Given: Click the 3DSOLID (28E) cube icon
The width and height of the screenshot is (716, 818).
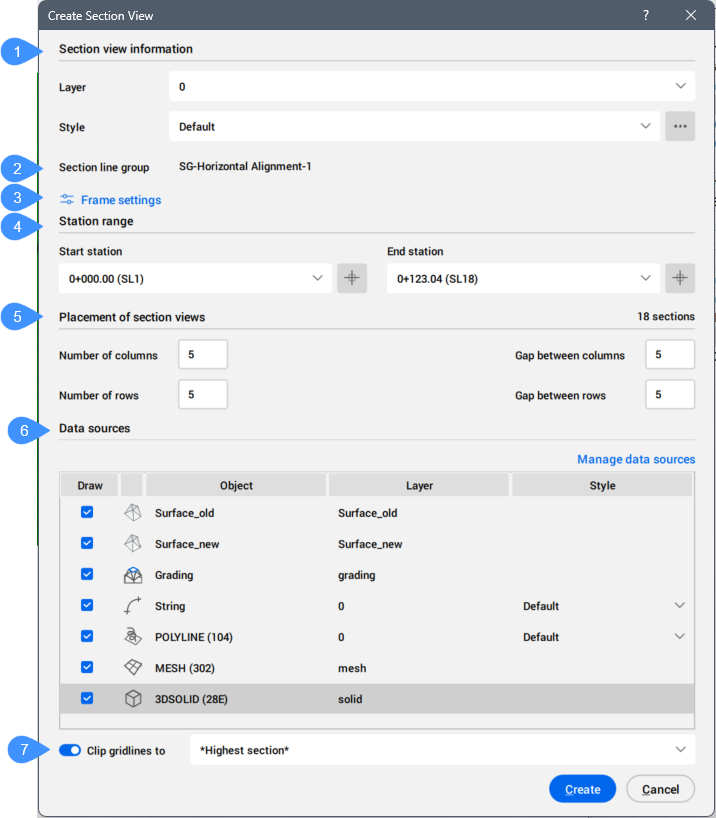Looking at the screenshot, I should 132,699.
